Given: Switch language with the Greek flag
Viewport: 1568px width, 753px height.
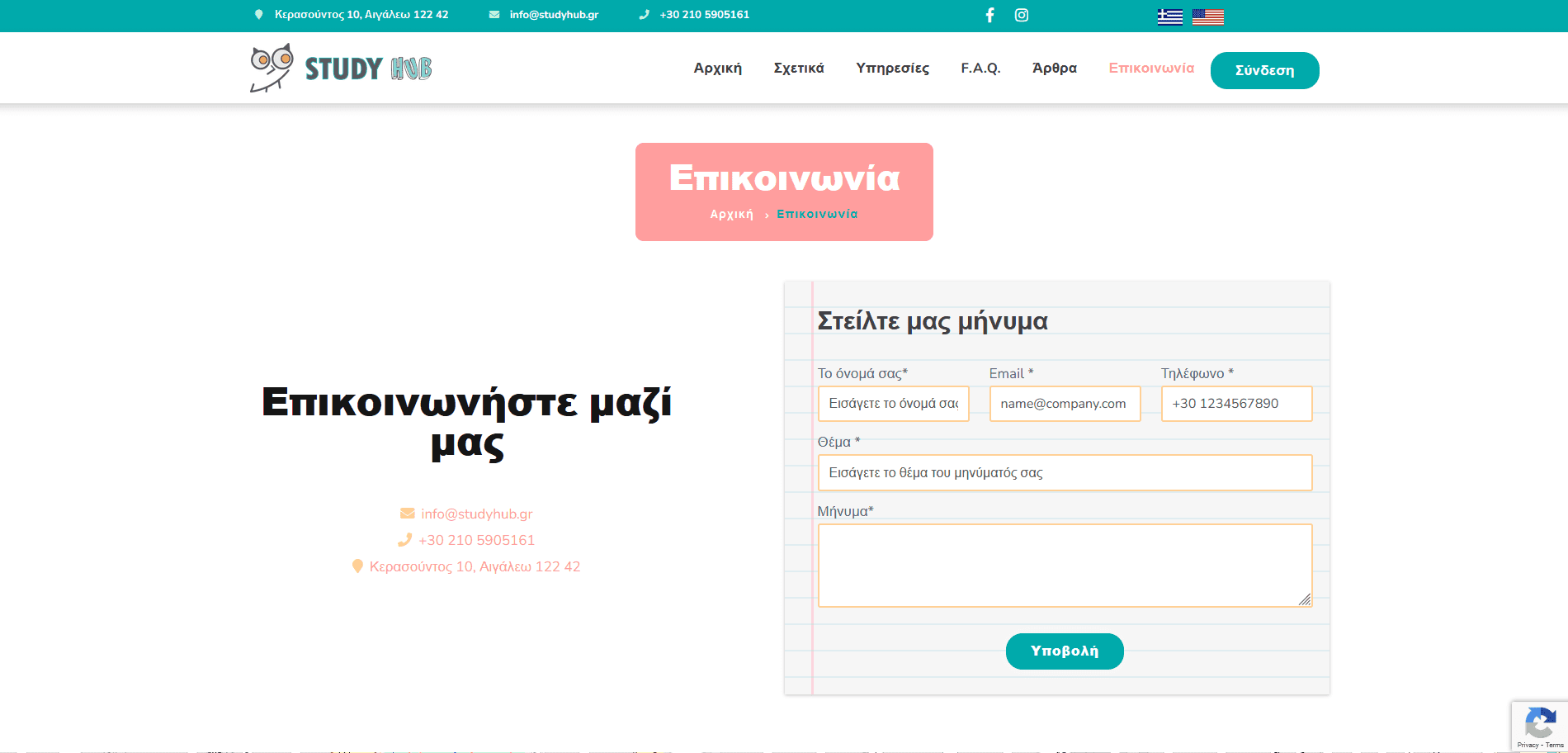Looking at the screenshot, I should coord(1170,17).
